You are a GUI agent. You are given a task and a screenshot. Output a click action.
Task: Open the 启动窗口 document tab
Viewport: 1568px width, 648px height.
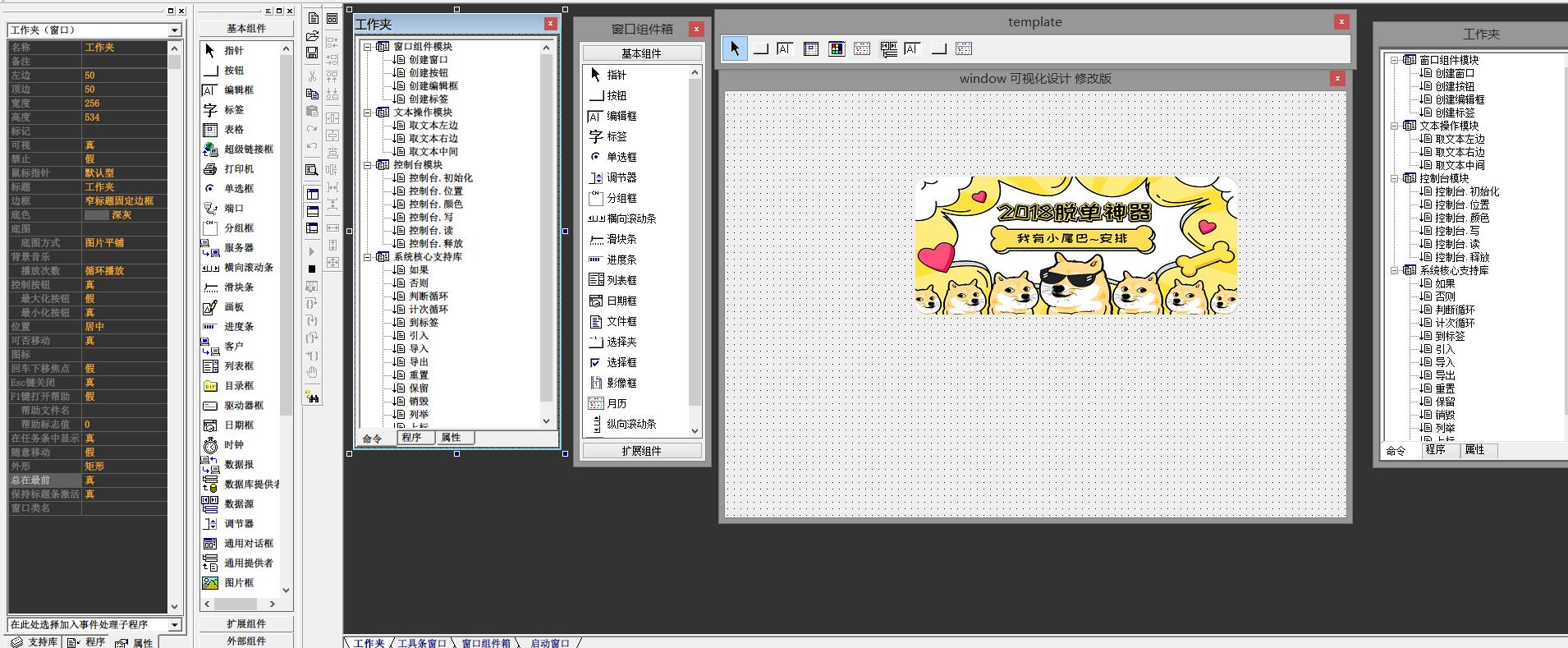coord(549,643)
